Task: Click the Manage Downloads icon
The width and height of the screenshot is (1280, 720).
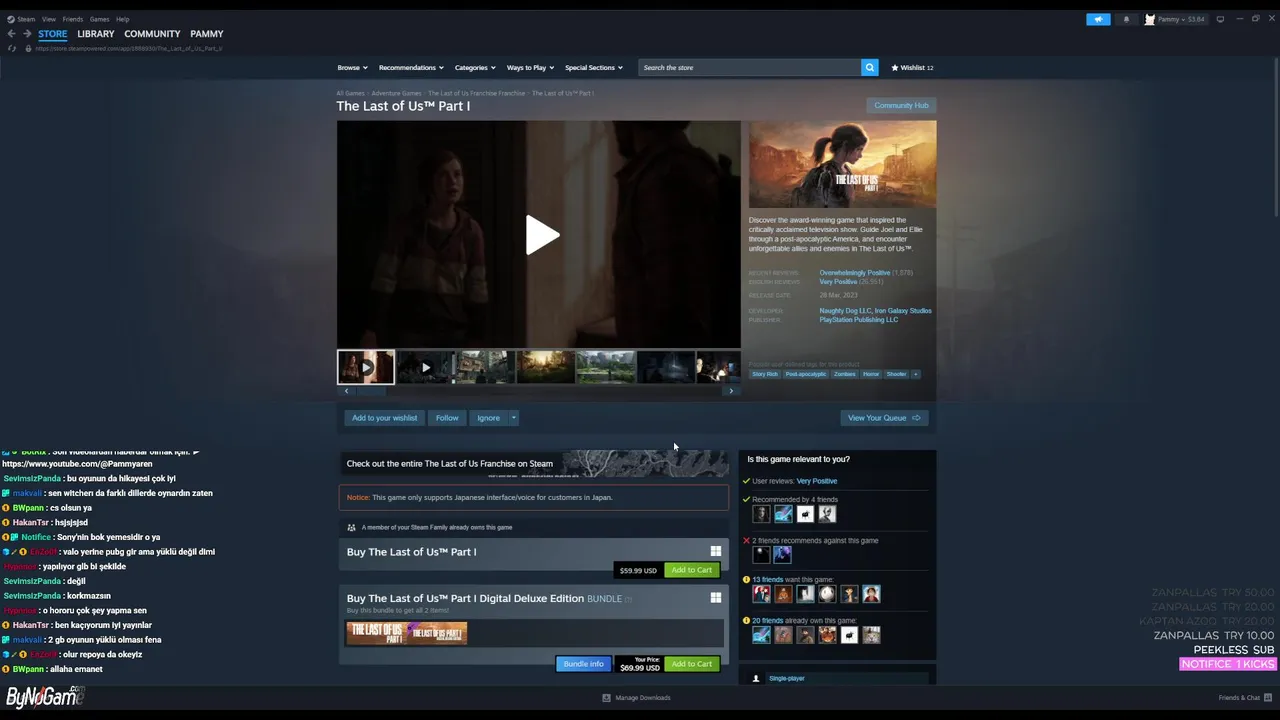Action: (x=606, y=698)
